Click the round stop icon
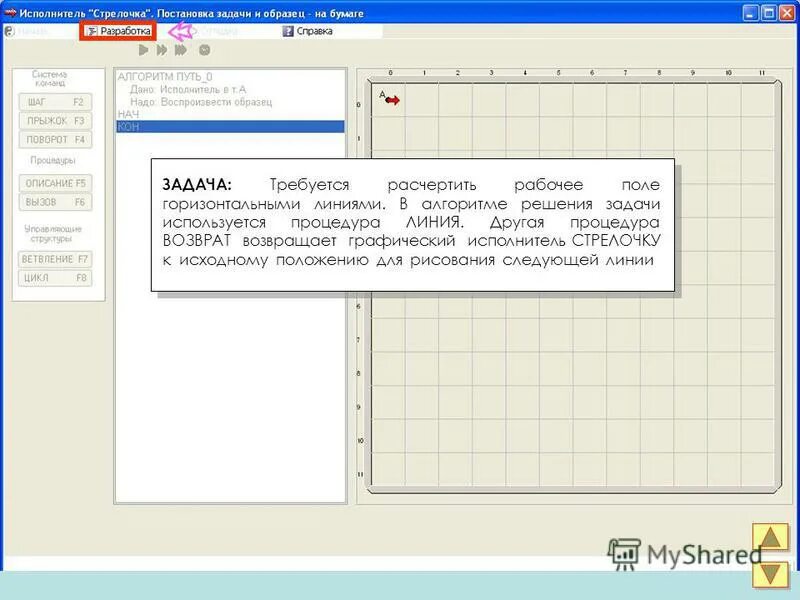The image size is (800, 600). pyautogui.click(x=205, y=50)
